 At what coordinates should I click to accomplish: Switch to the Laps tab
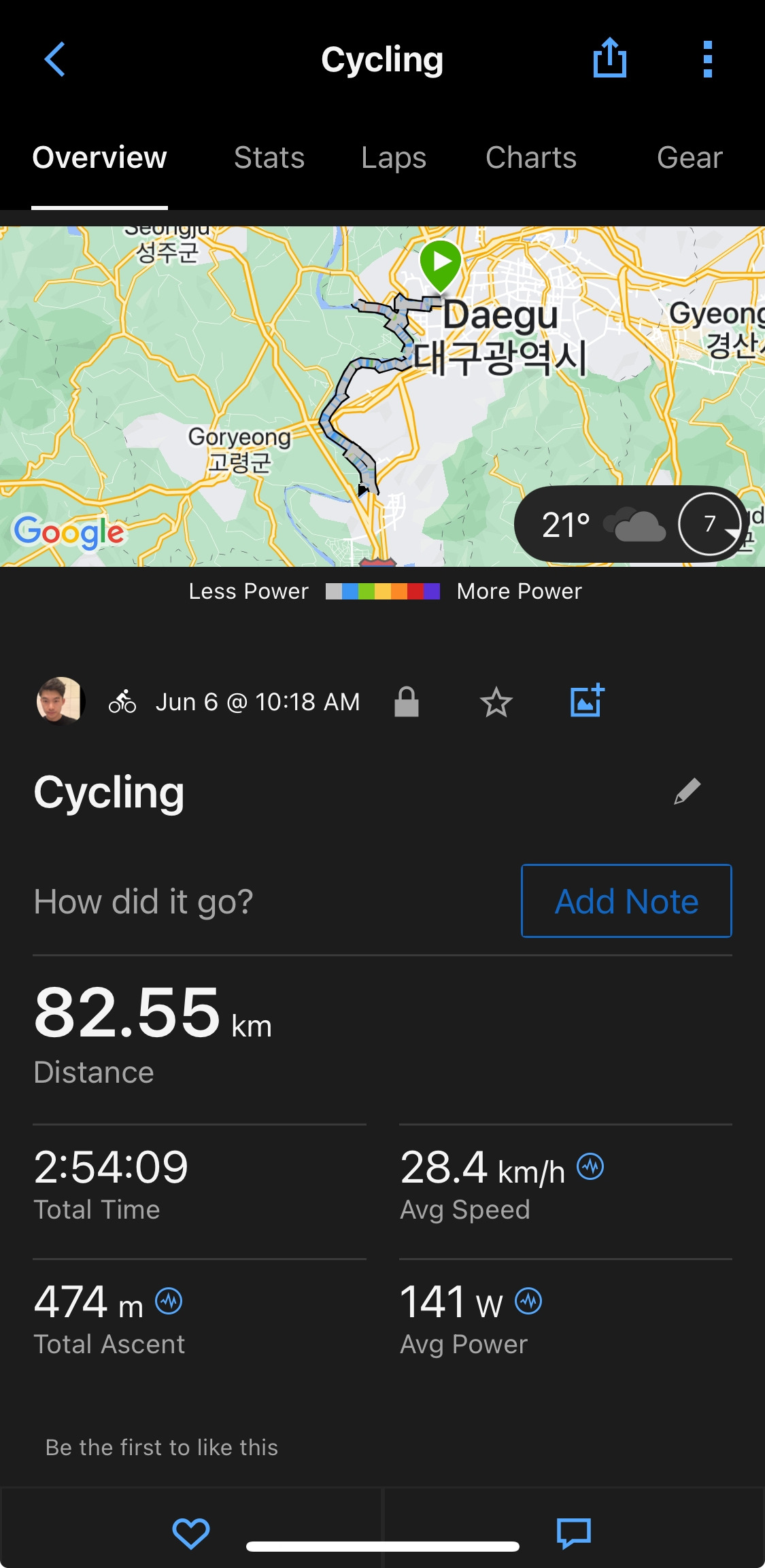[394, 158]
